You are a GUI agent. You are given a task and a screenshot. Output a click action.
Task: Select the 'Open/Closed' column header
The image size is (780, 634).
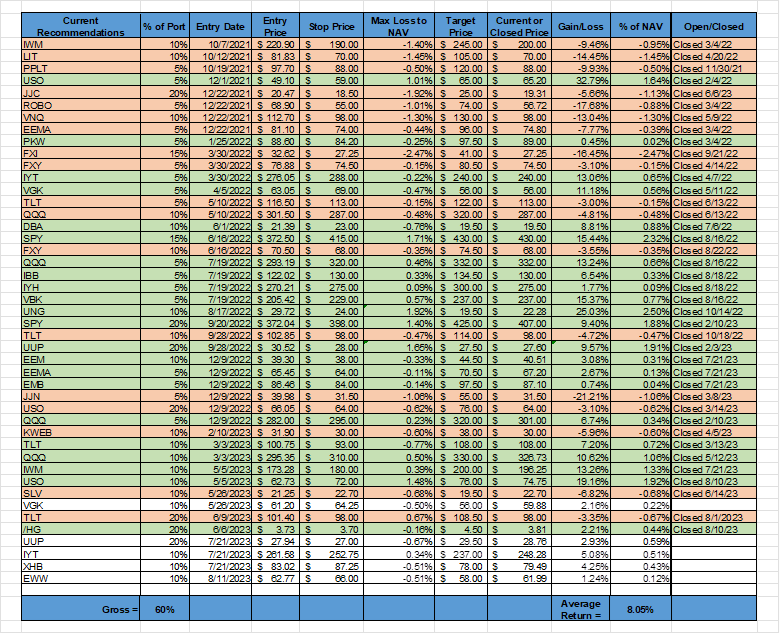[x=713, y=26]
